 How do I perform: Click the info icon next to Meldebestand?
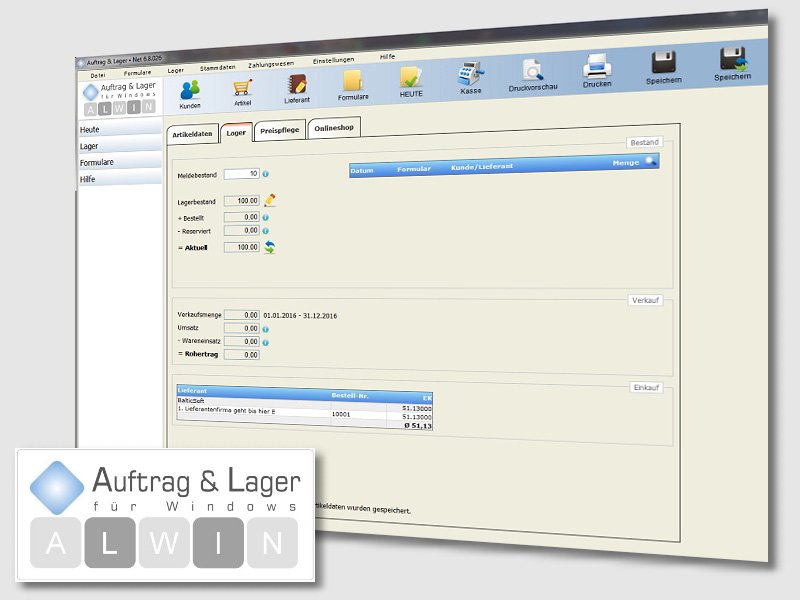tap(265, 174)
